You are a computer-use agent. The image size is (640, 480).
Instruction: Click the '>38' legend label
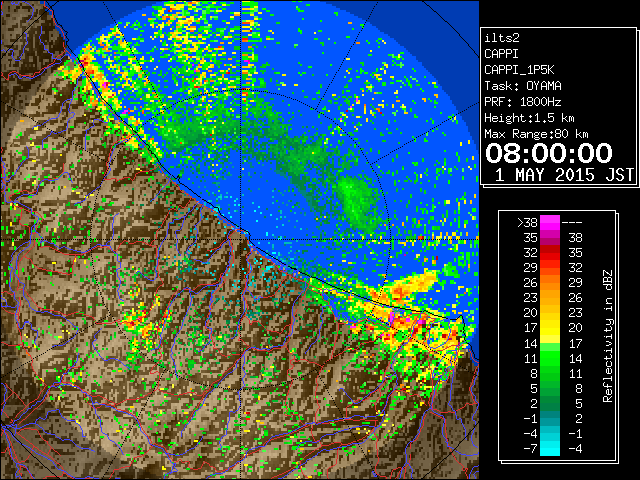pos(527,223)
